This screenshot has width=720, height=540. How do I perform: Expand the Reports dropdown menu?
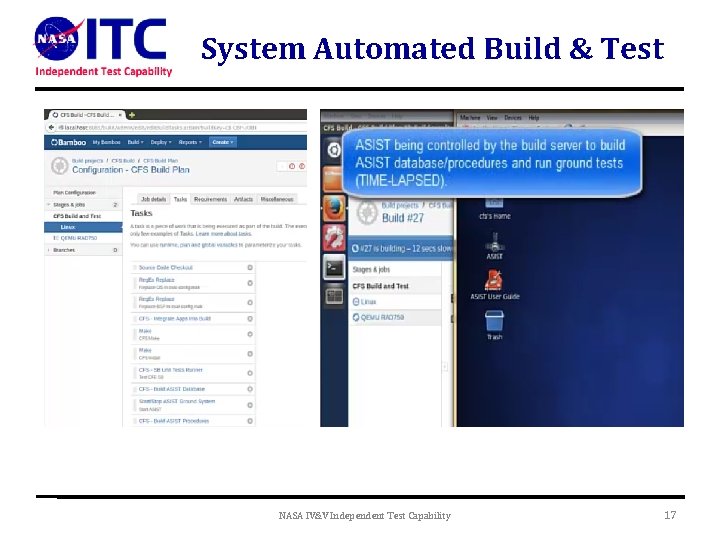pyautogui.click(x=190, y=142)
